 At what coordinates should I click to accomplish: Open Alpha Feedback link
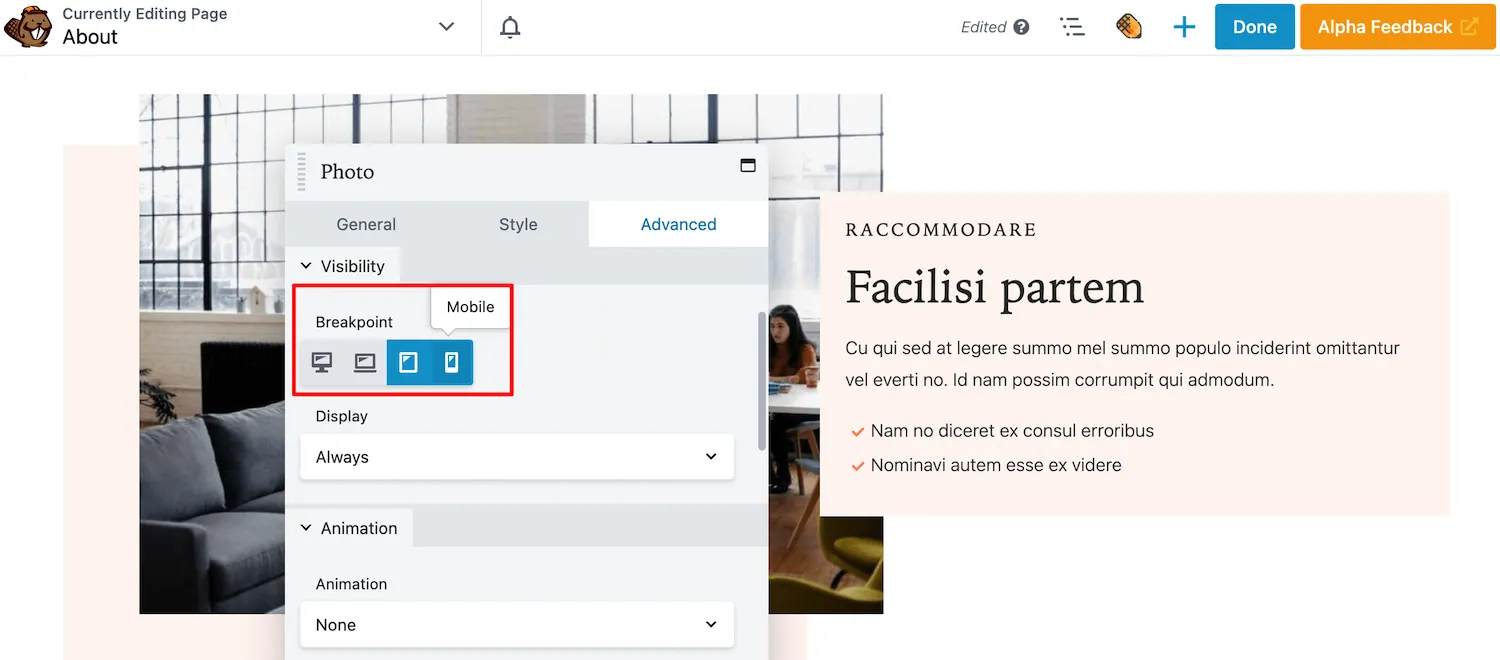tap(1398, 27)
